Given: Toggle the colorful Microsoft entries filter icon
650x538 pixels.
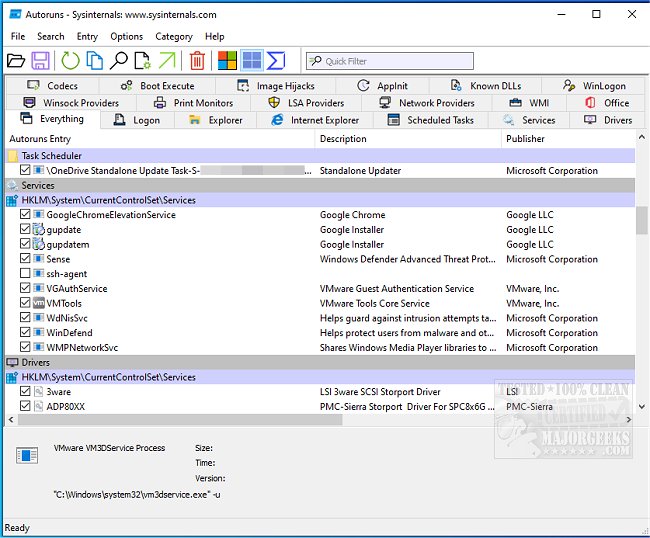Looking at the screenshot, I should 227,61.
